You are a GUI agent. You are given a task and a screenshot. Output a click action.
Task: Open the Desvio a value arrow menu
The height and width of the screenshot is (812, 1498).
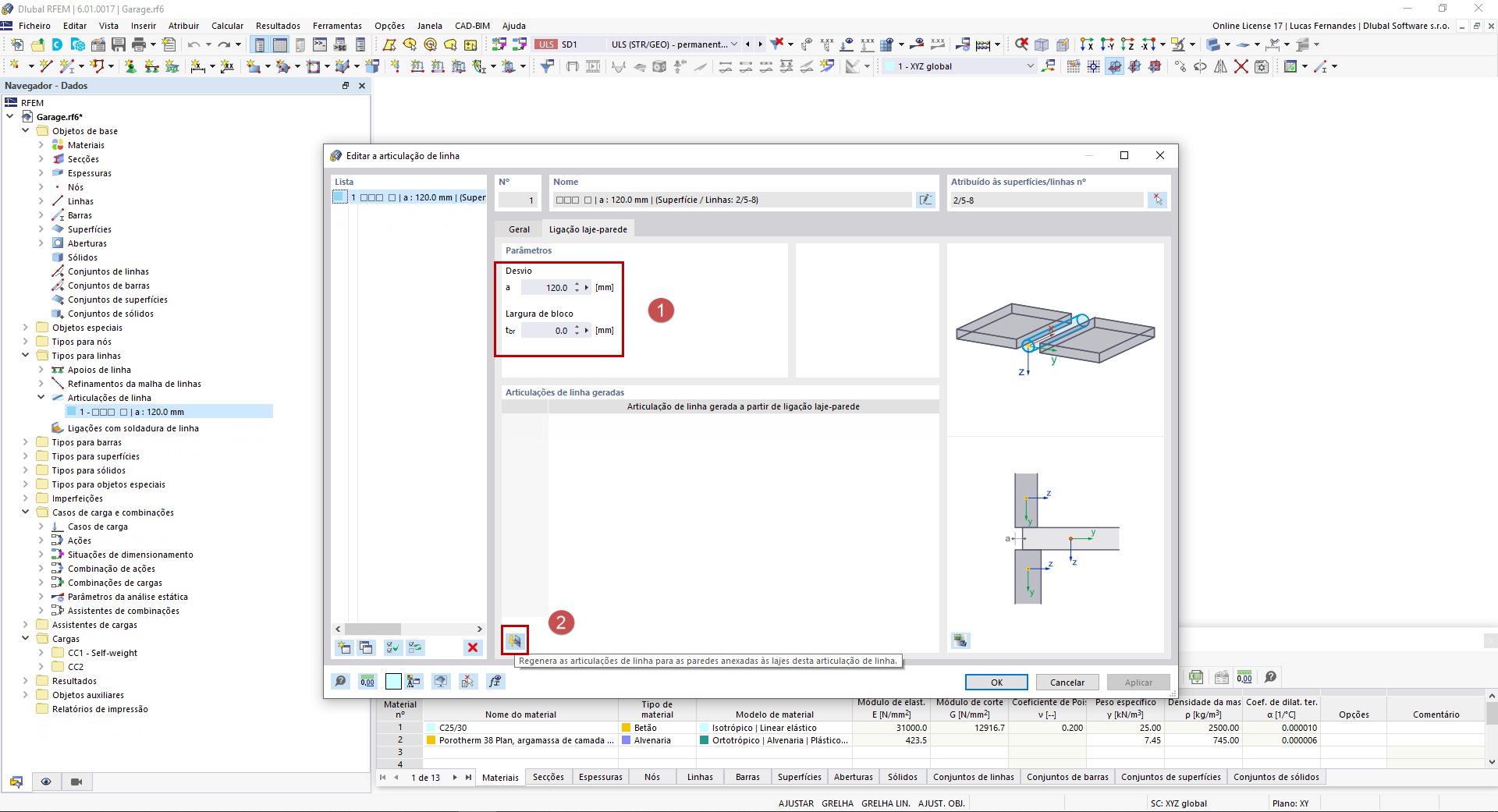[587, 288]
